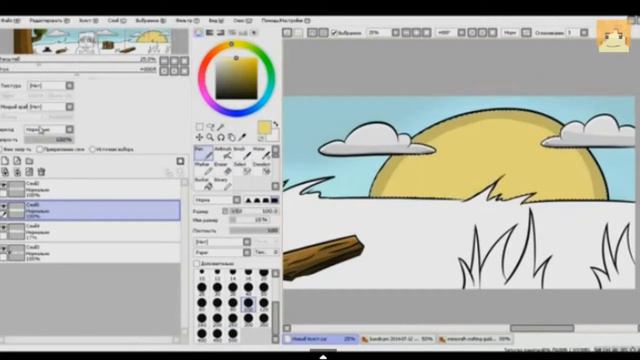The width and height of the screenshot is (640, 360).
Task: Create a new layer folder
Action: pyautogui.click(x=29, y=161)
